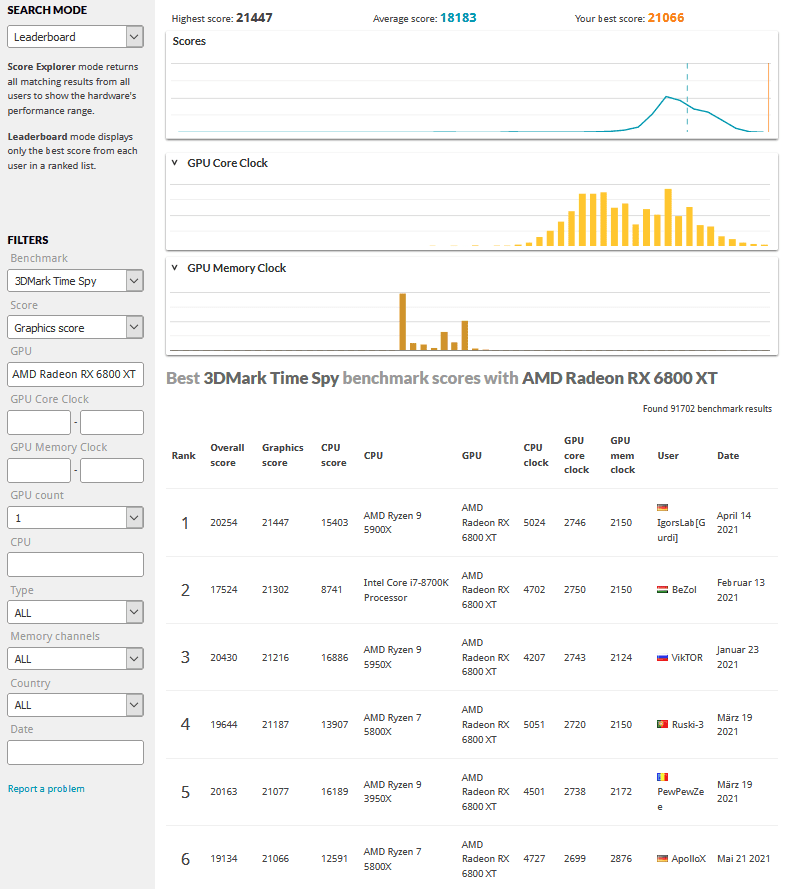Click AMD Ryzen 9 3950X CPU cell
Screen dimensions: 787x889
392,791
